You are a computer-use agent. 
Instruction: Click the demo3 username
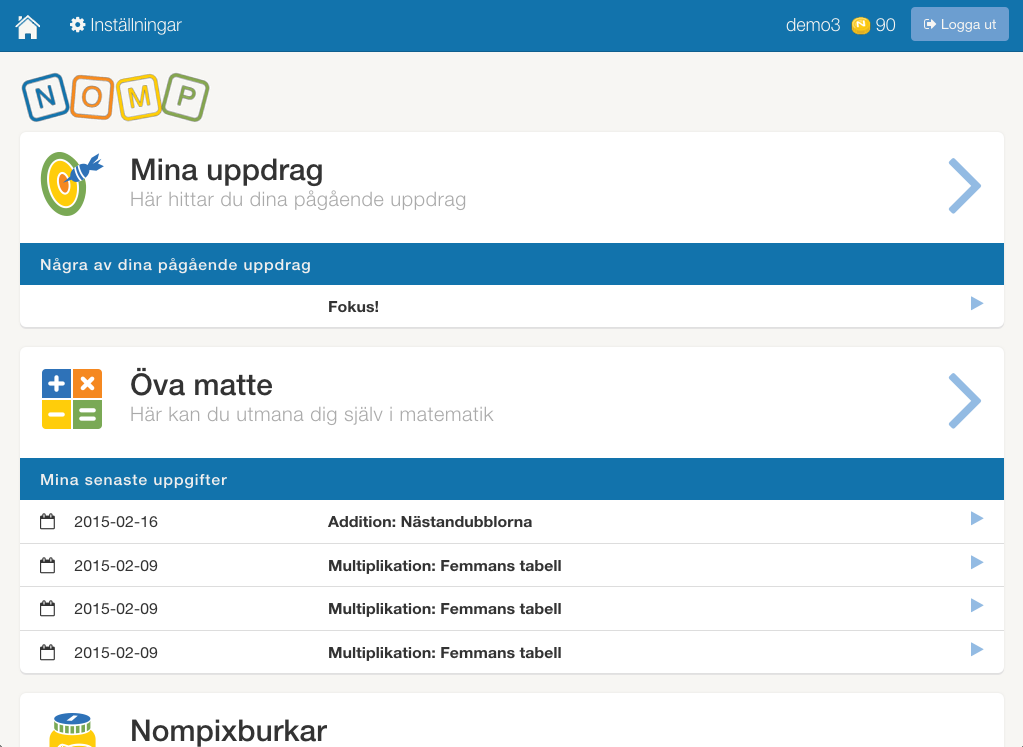click(812, 25)
